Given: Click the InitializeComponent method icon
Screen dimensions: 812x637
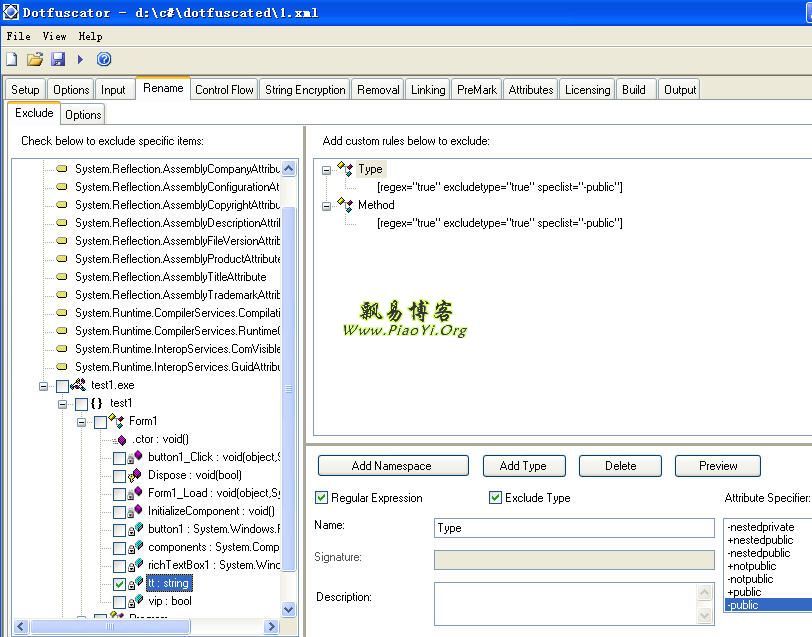Looking at the screenshot, I should (135, 511).
